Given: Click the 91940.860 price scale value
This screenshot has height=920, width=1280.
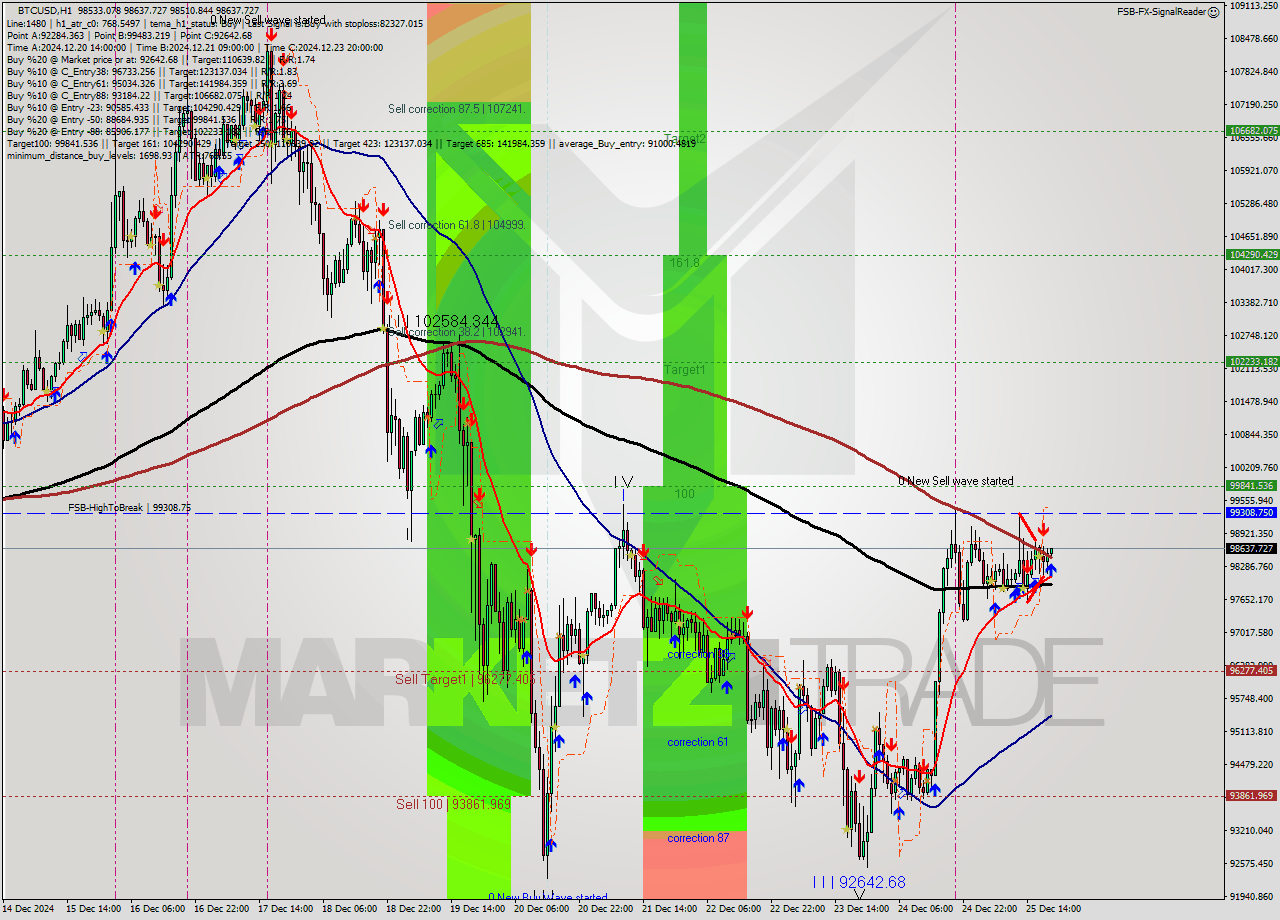Looking at the screenshot, I should [1253, 896].
